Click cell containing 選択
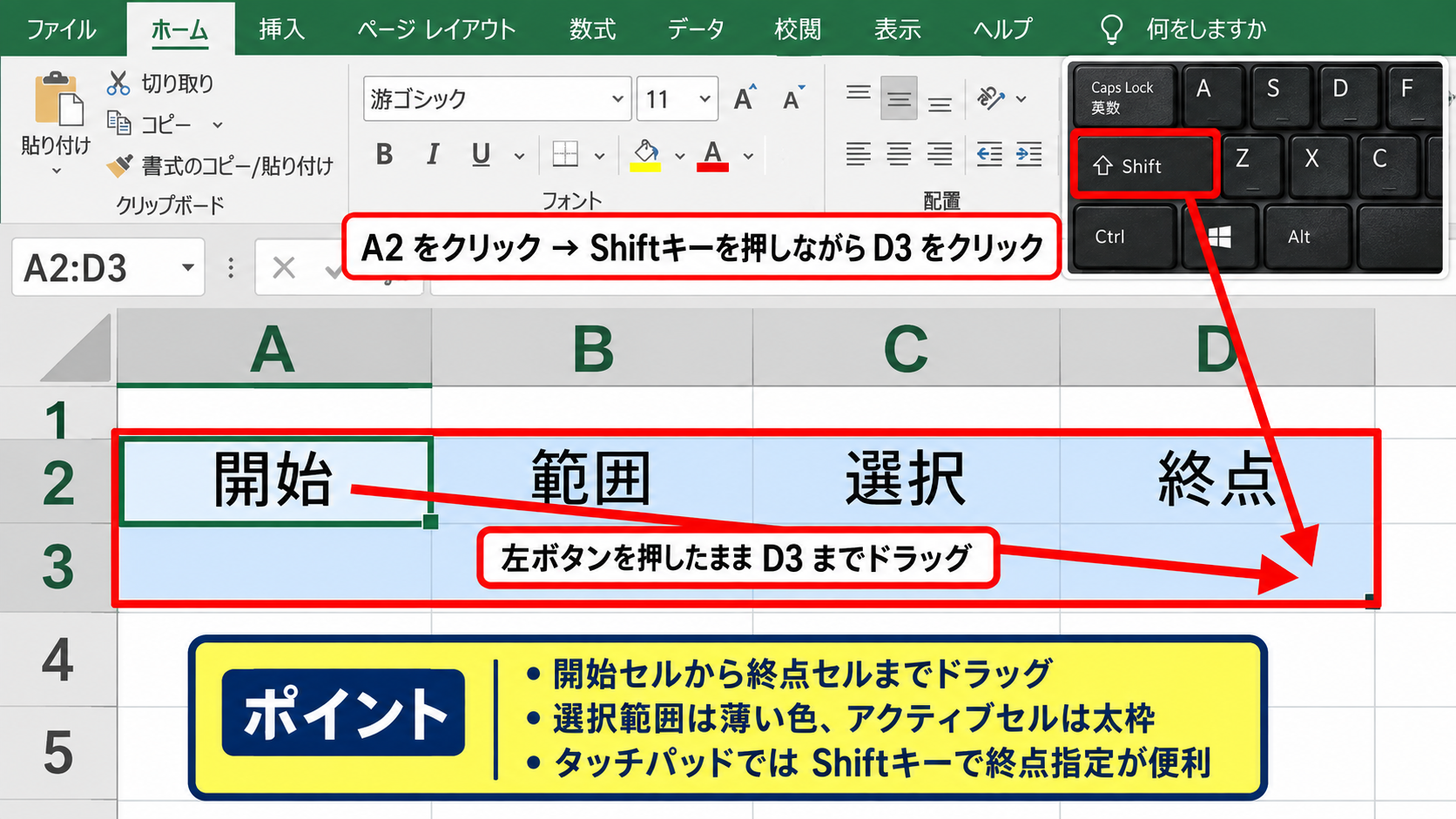Screen dimensions: 1456x819 click(906, 480)
